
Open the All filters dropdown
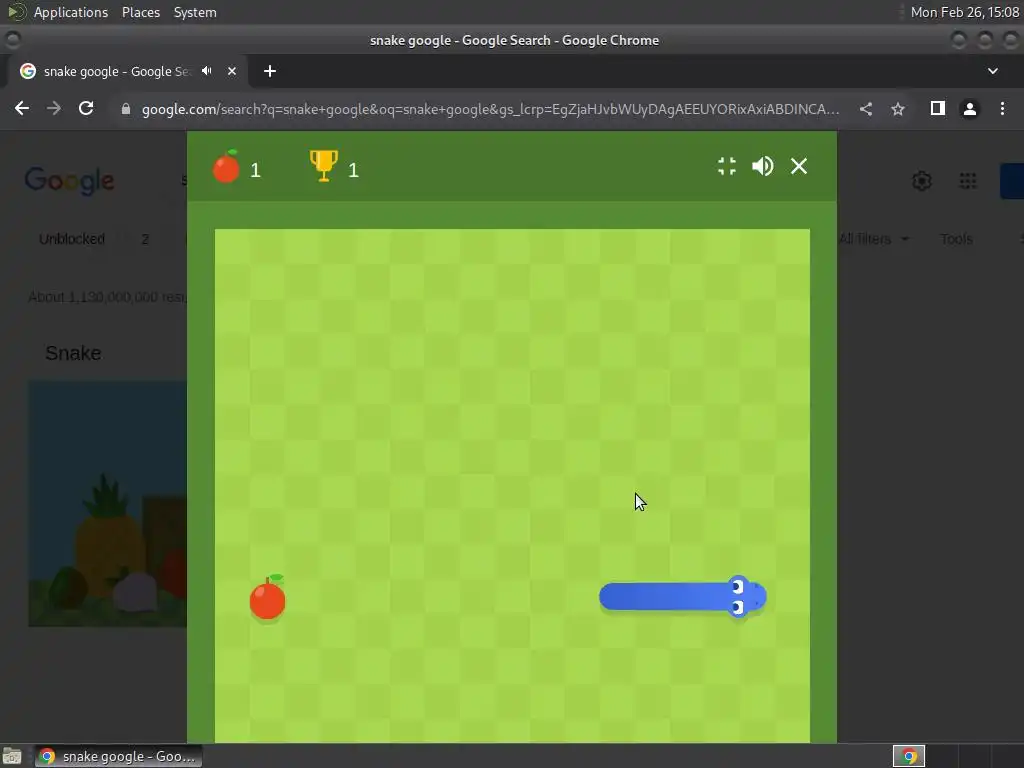pyautogui.click(x=874, y=239)
